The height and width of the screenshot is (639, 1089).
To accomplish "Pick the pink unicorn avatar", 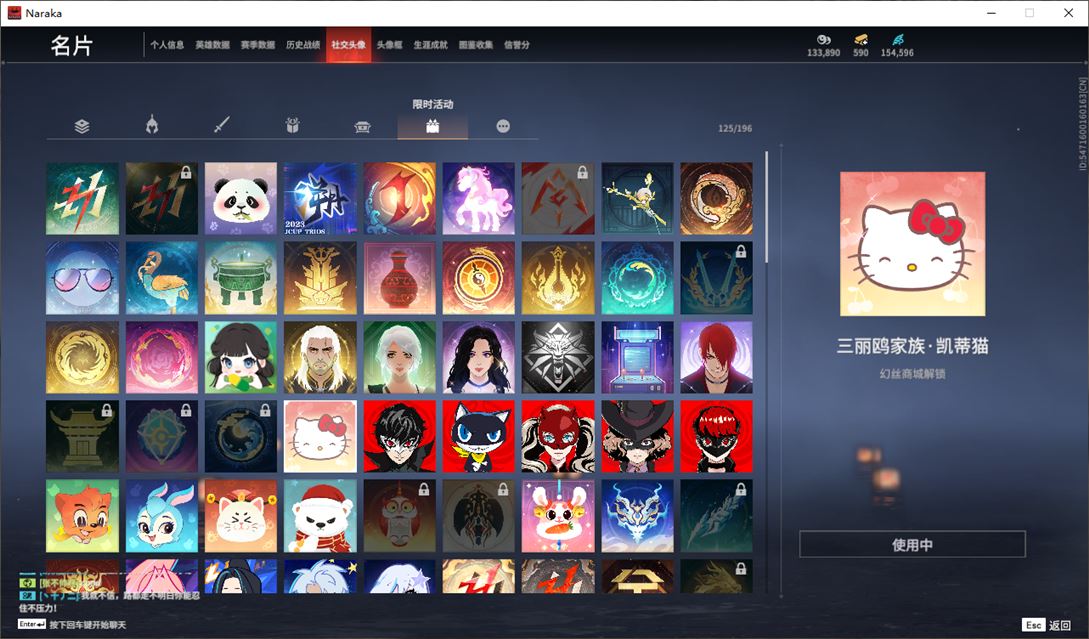I will click(x=479, y=199).
